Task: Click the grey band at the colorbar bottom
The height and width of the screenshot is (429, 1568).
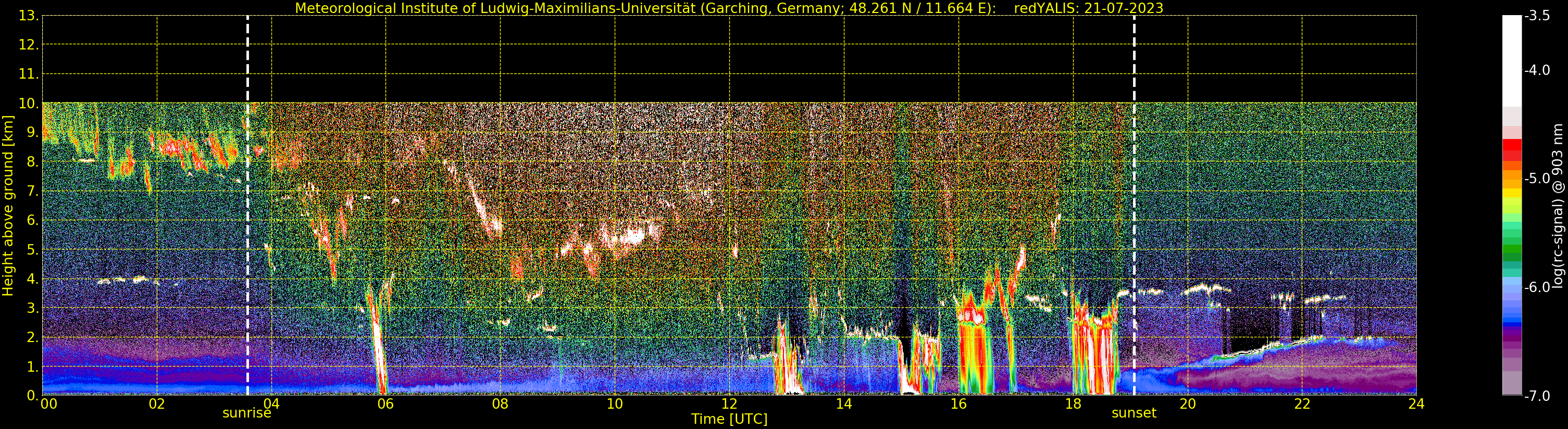Action: pyautogui.click(x=1512, y=383)
